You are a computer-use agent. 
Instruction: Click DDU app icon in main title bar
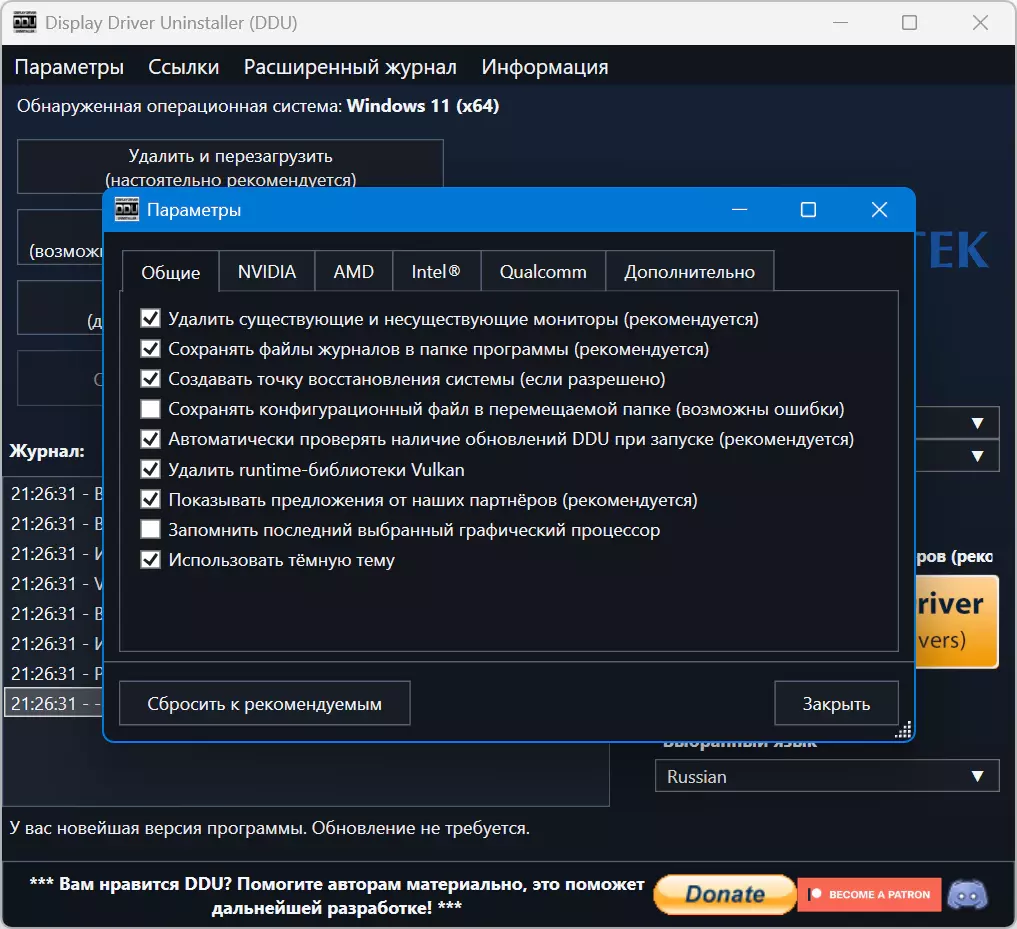pos(25,22)
